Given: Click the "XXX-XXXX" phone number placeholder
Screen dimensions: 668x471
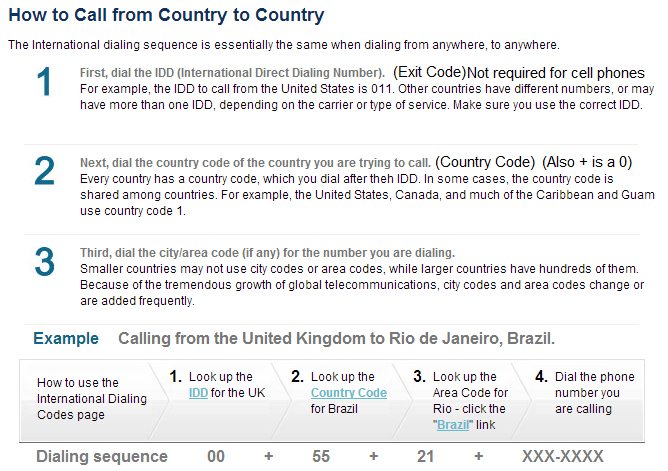Looking at the screenshot, I should 563,457.
